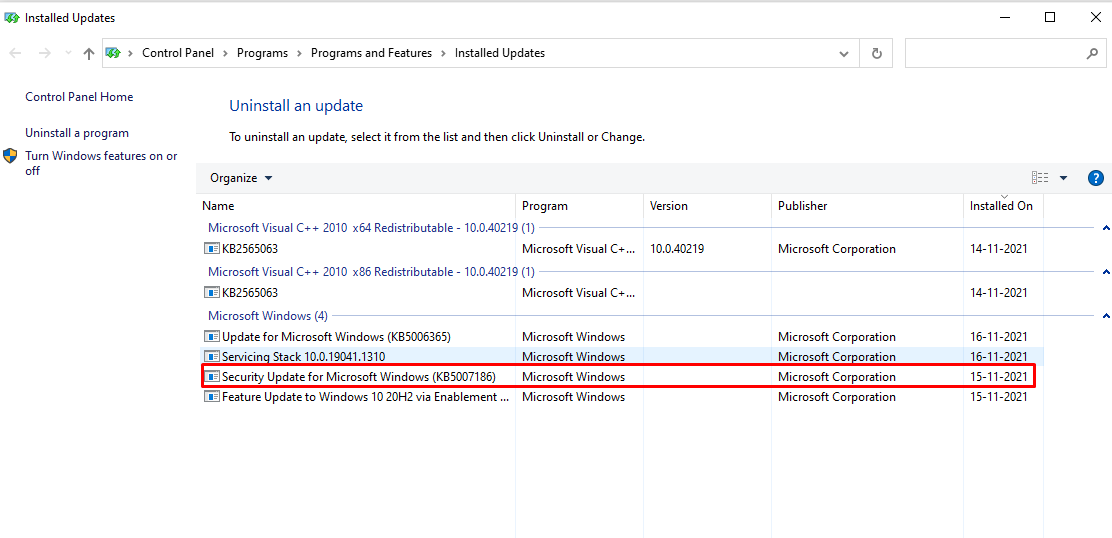Viewport: 1112px width, 538px height.
Task: Sort by the Publisher column header
Action: click(867, 206)
